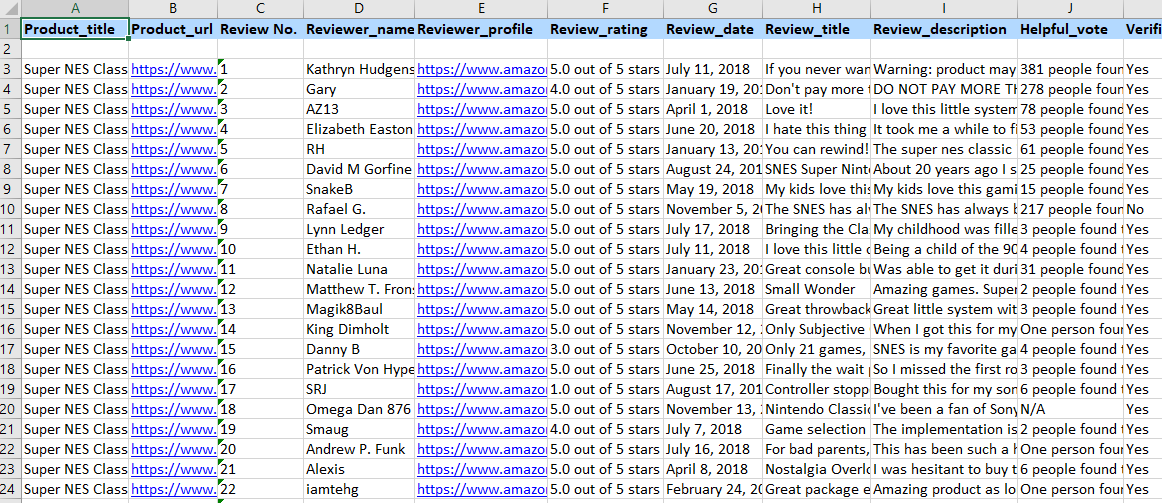Image resolution: width=1162 pixels, height=503 pixels.
Task: Select the June 13, 2018 date cell
Action: pos(713,289)
